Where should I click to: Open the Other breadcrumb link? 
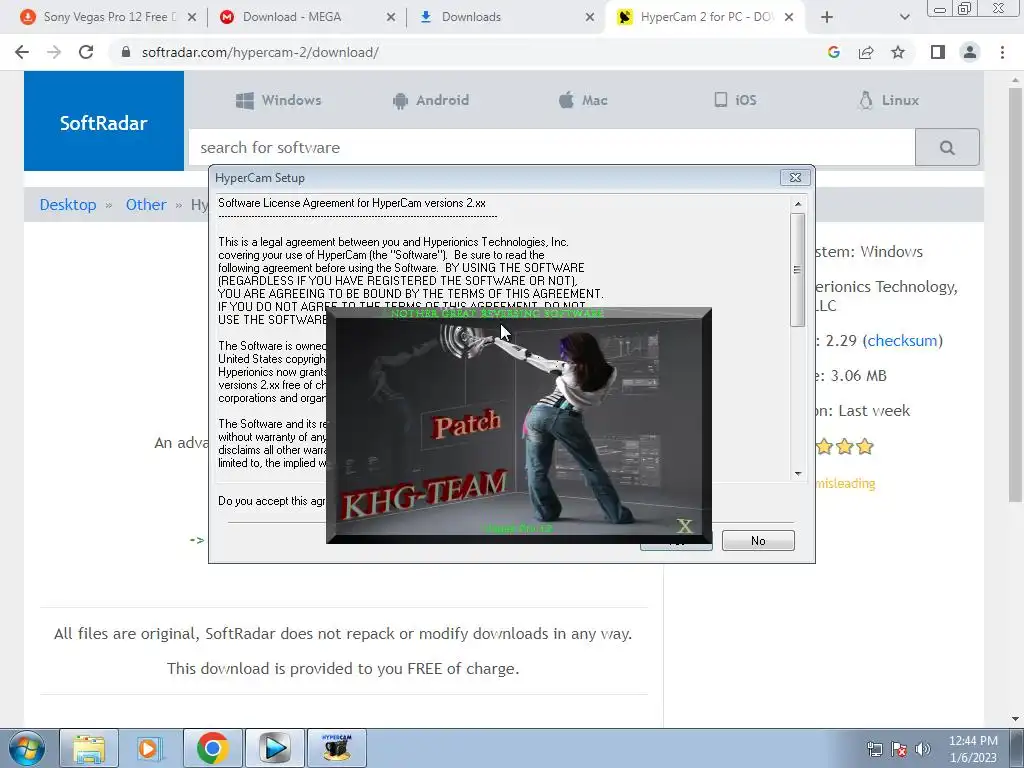click(x=146, y=204)
